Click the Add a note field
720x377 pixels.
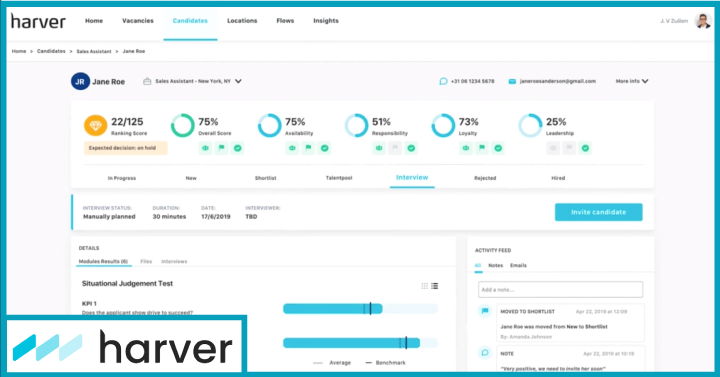(x=560, y=290)
